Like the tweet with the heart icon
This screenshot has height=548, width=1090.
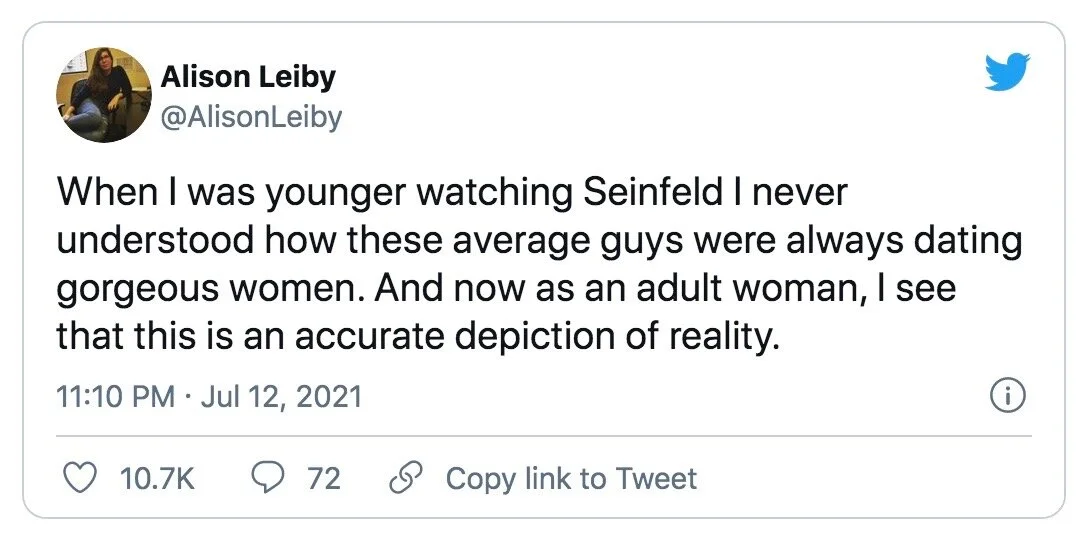click(77, 478)
